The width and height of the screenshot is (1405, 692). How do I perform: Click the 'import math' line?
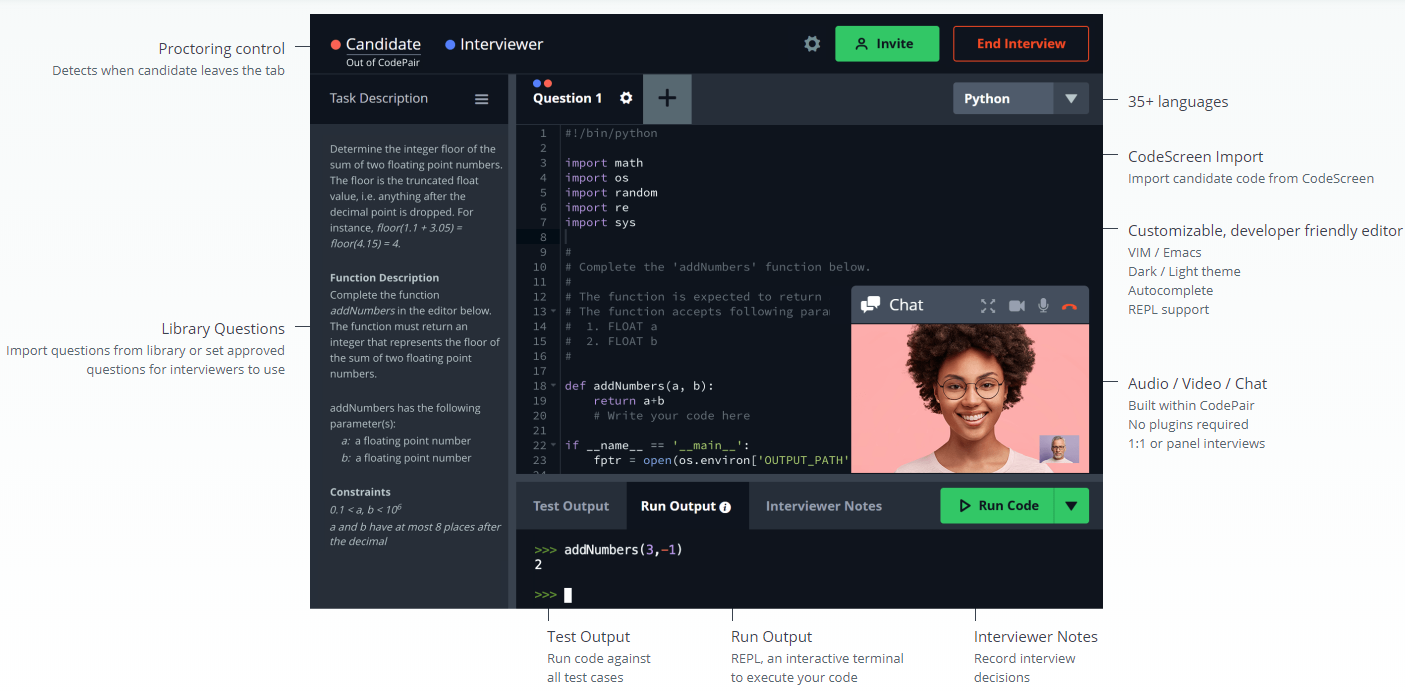(x=604, y=163)
